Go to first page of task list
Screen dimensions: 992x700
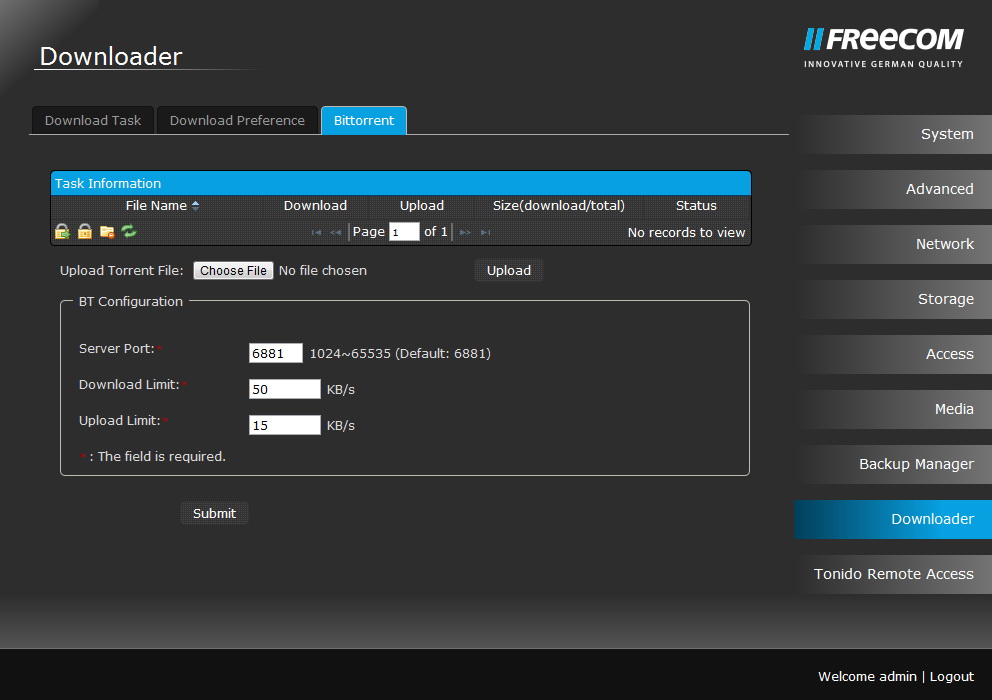[316, 232]
